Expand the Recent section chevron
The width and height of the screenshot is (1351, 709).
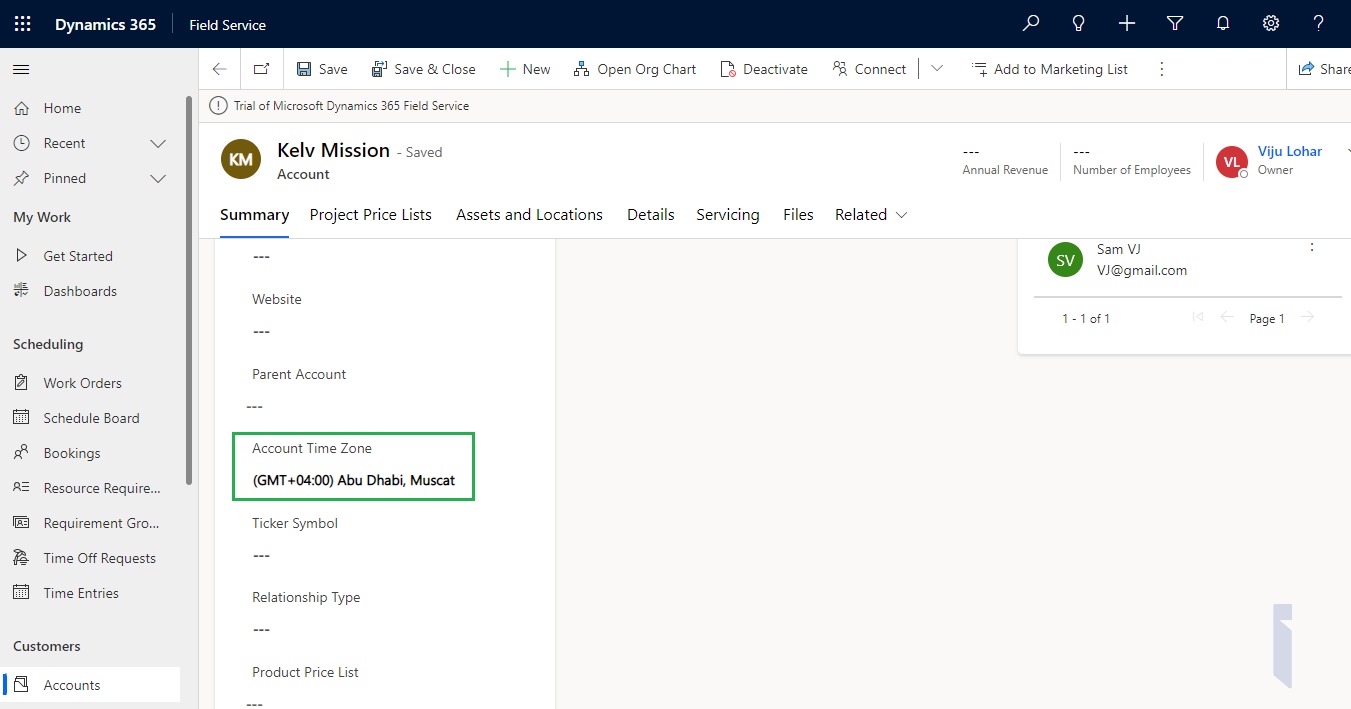158,143
